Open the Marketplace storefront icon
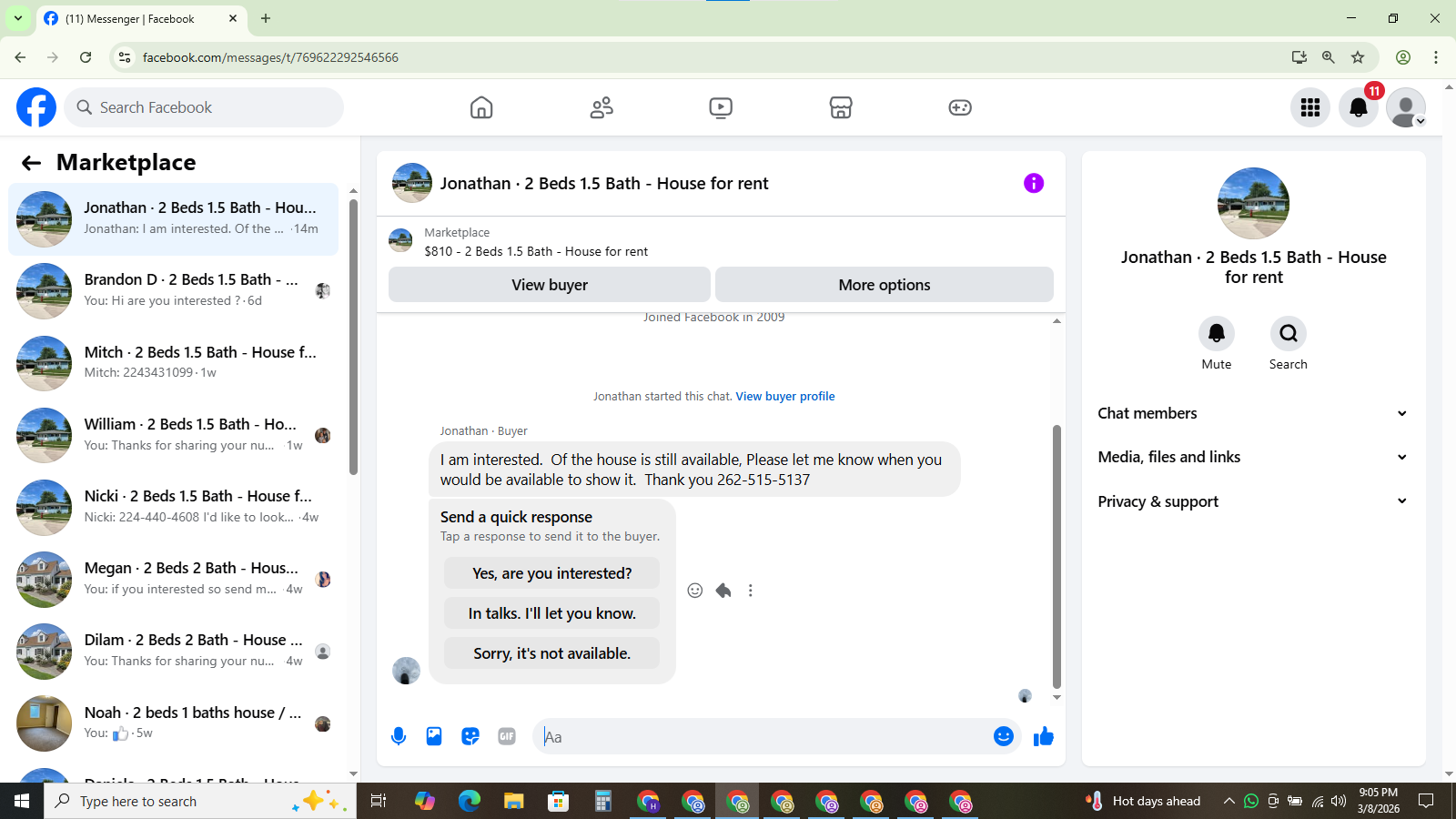Screen dimensions: 1456x819 click(x=841, y=107)
